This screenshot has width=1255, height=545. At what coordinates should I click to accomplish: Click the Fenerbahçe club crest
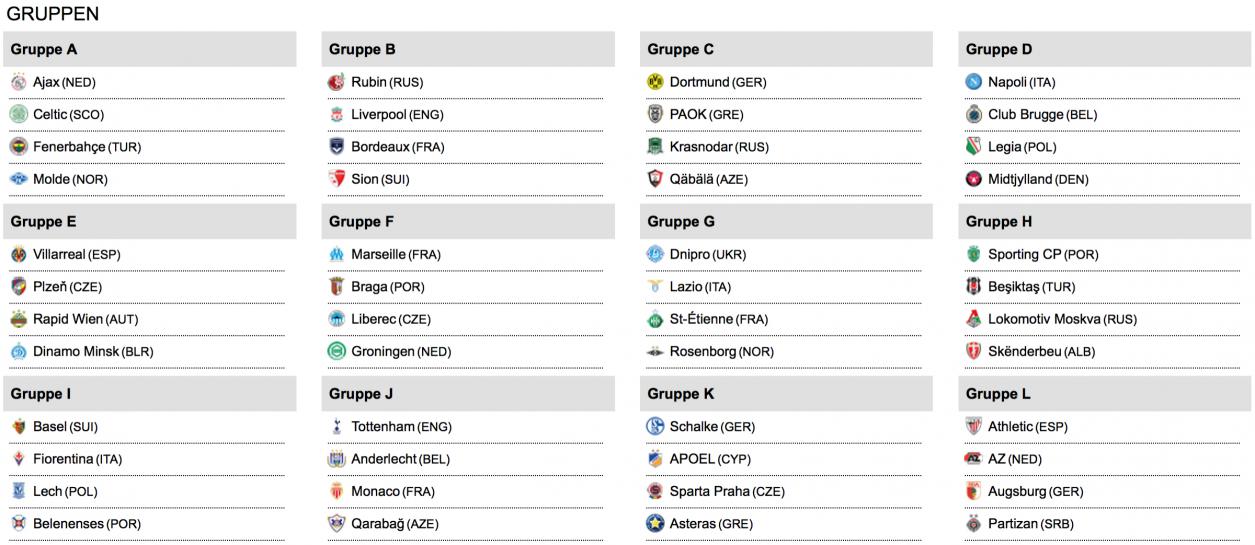(x=18, y=147)
